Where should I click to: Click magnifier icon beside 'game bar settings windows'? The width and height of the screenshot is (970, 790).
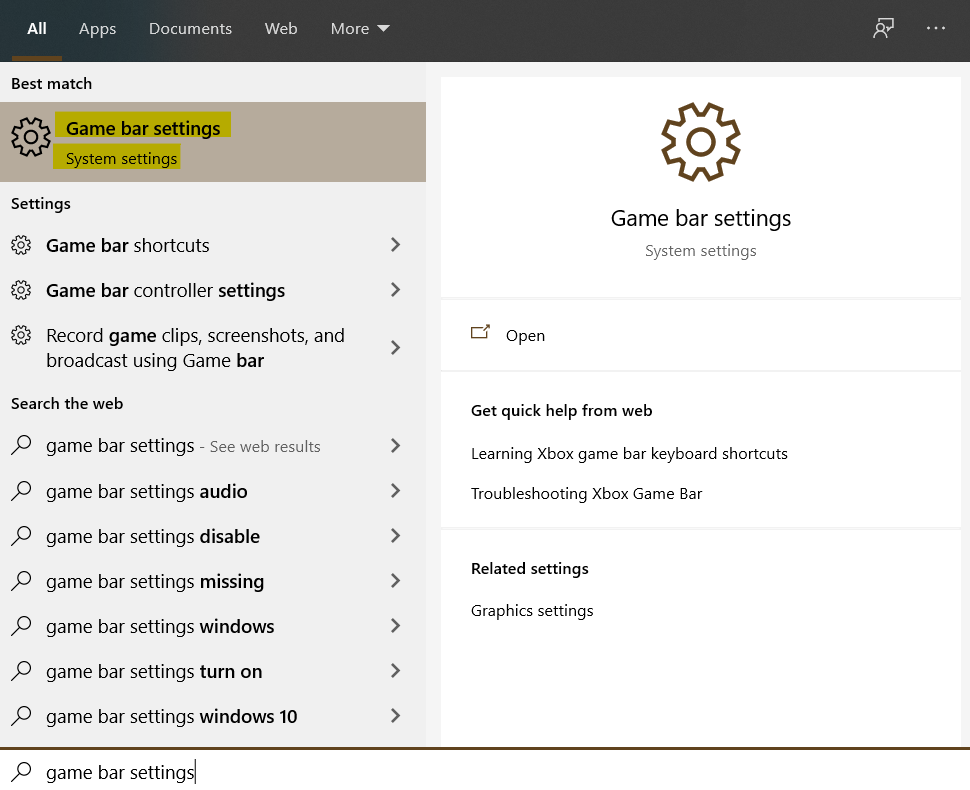tap(21, 626)
